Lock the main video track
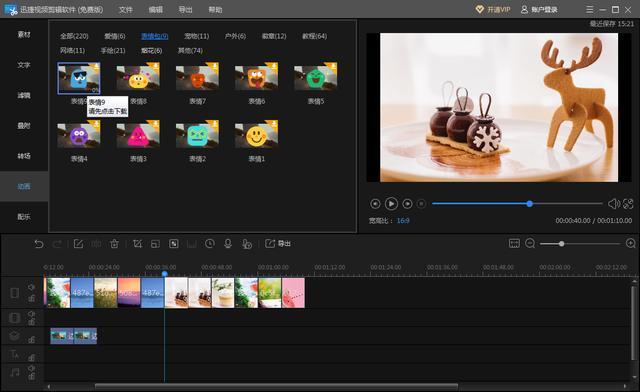 tap(31, 299)
